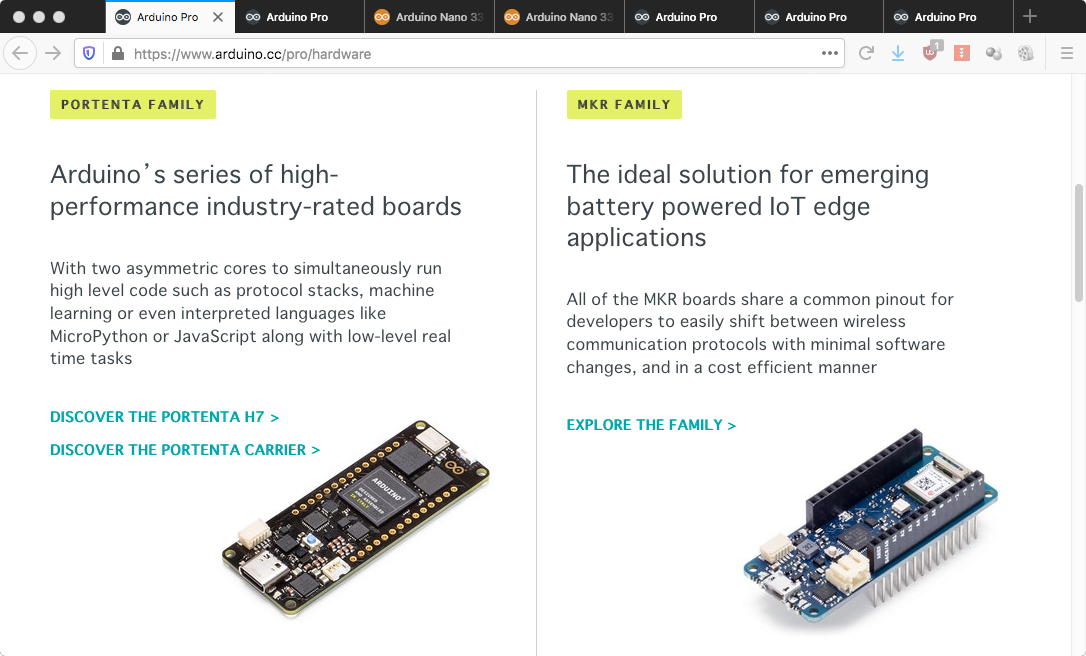
Task: Switch to the last Arduino Pro tab
Action: pos(945,17)
